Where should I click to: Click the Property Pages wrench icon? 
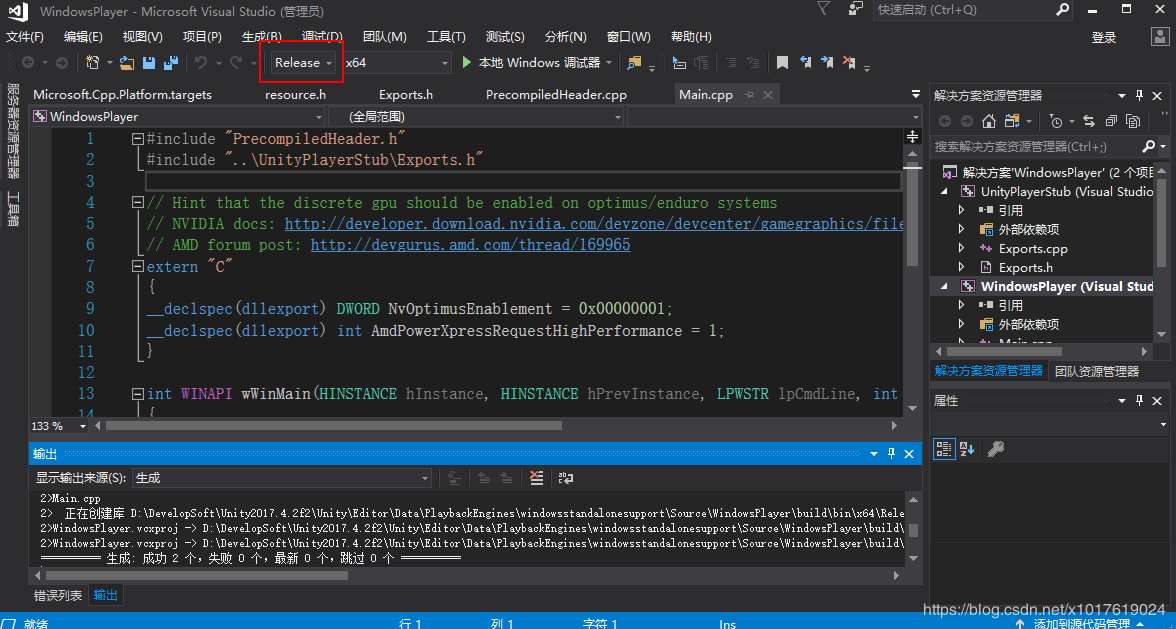(x=996, y=449)
